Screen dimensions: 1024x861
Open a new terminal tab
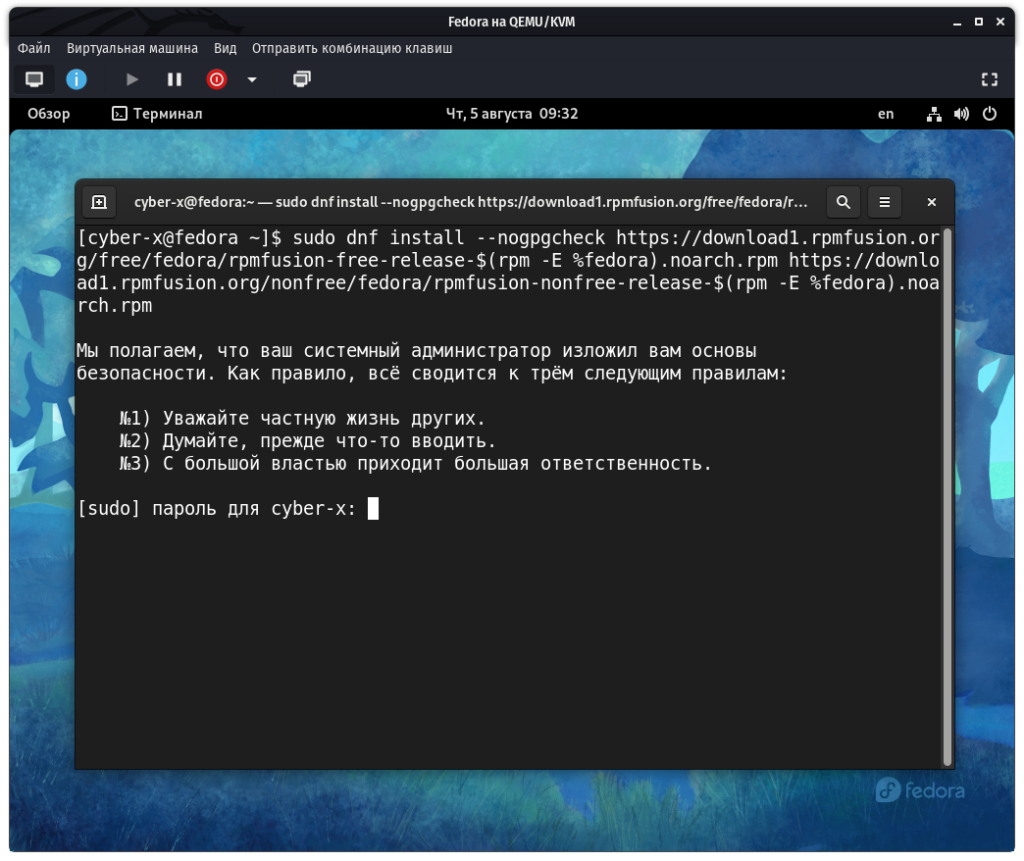[x=99, y=202]
